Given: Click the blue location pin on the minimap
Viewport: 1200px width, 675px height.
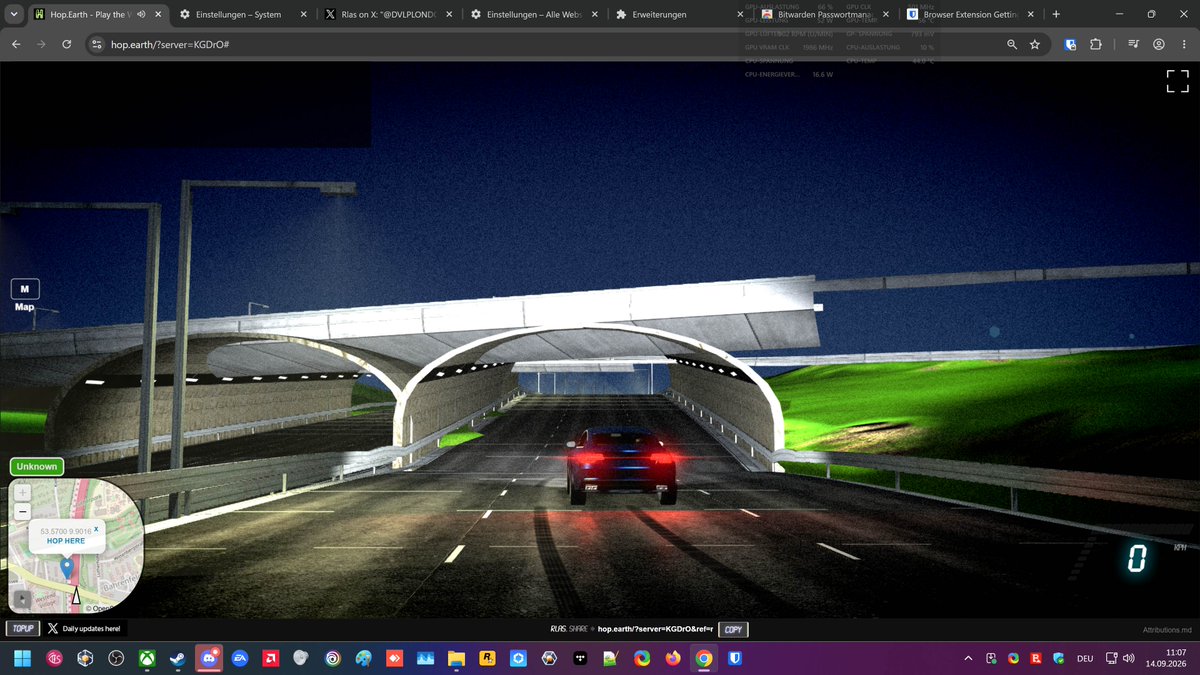Looking at the screenshot, I should click(x=67, y=568).
